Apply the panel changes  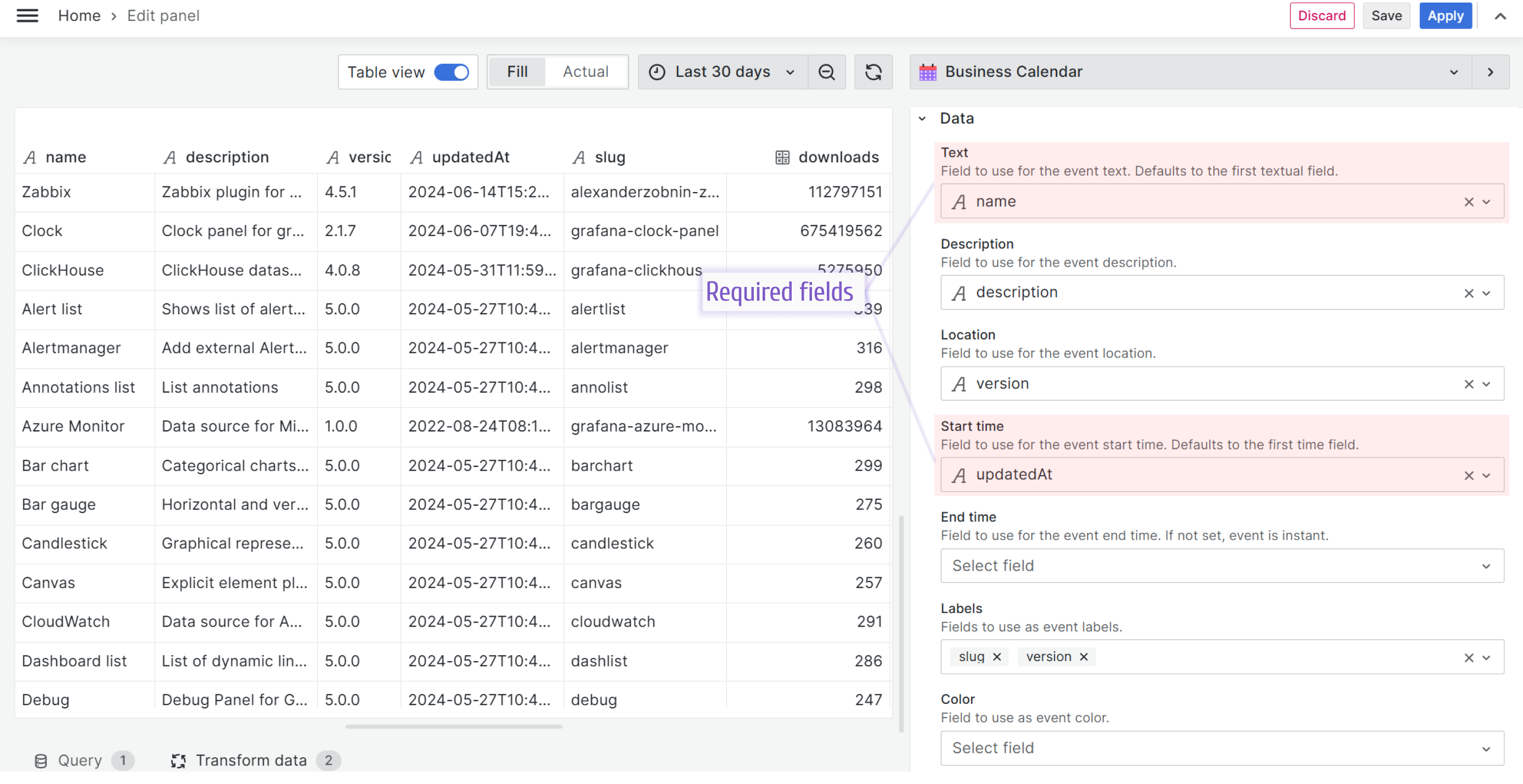pos(1446,15)
